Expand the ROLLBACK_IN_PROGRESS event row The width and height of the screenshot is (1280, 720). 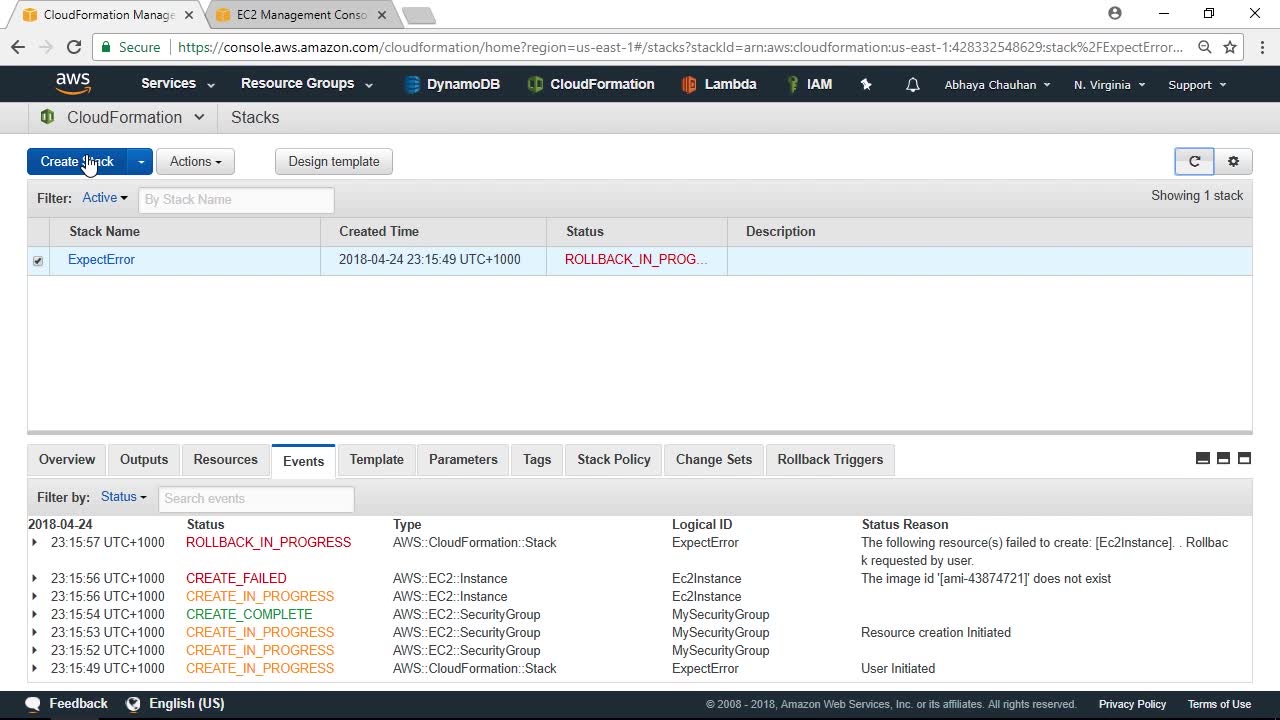[35, 543]
